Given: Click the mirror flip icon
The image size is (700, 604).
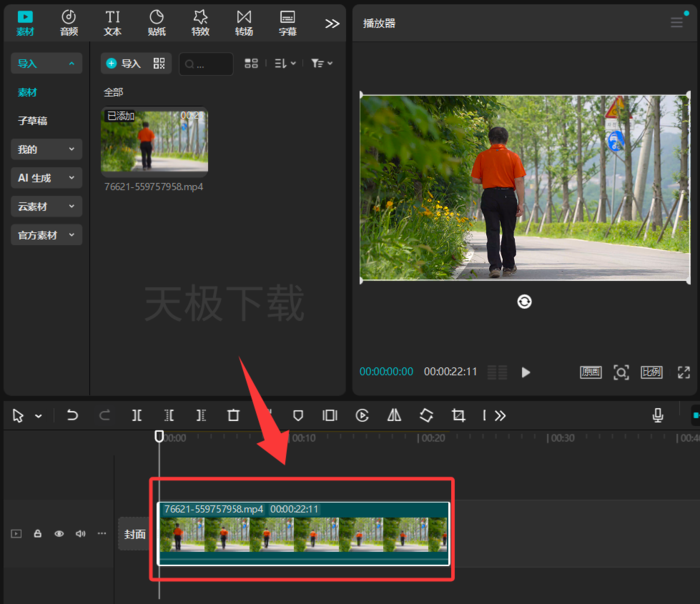Looking at the screenshot, I should [394, 416].
